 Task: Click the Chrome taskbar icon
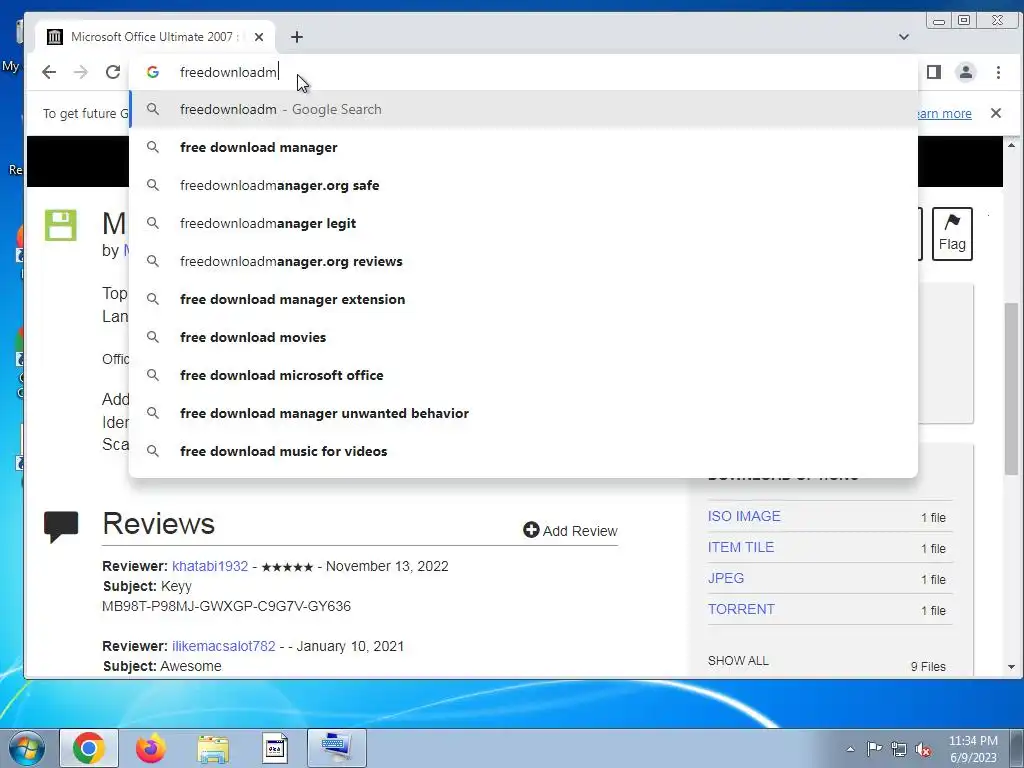point(89,748)
